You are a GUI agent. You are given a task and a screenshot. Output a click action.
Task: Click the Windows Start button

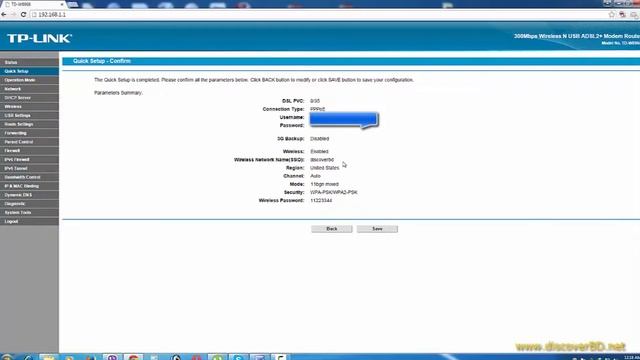click(x=7, y=357)
